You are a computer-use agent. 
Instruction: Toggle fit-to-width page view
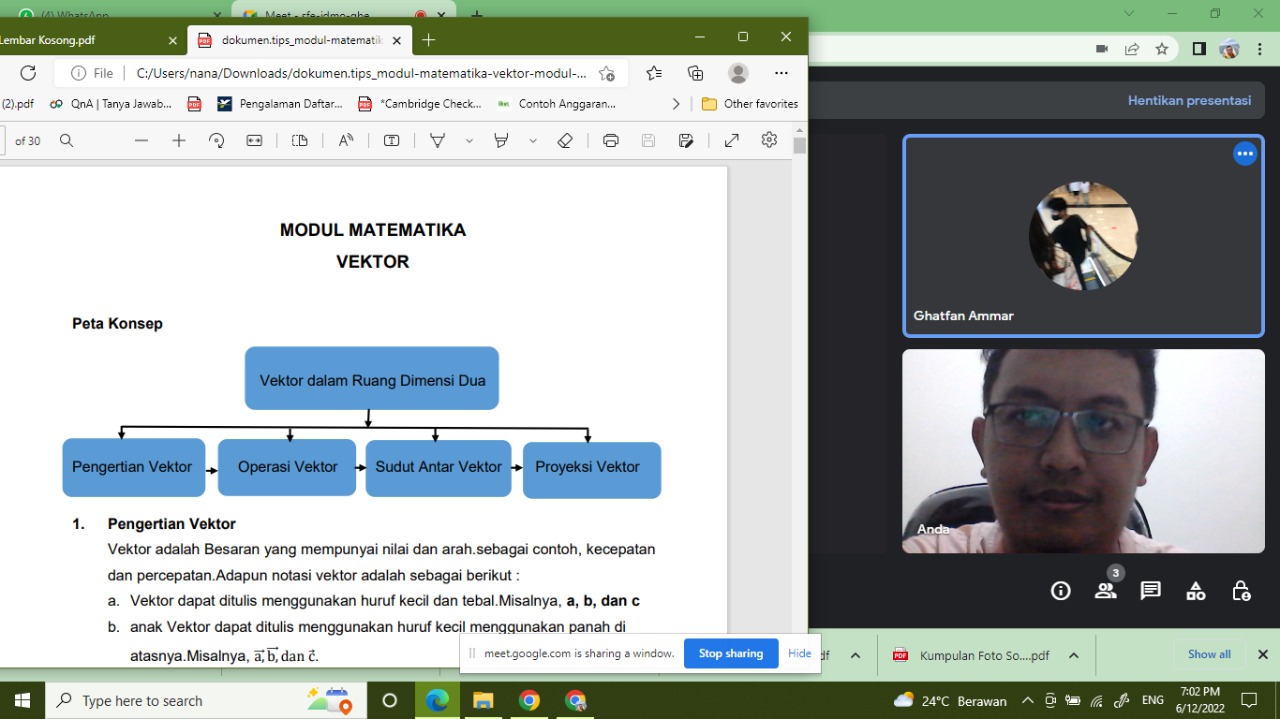click(255, 141)
